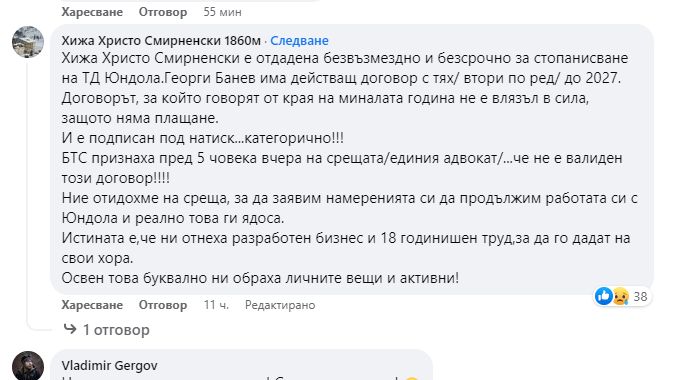This screenshot has width=681, height=380.
Task: Open the Хижа Христо Смирненски 1860м author name
Action: tap(161, 40)
